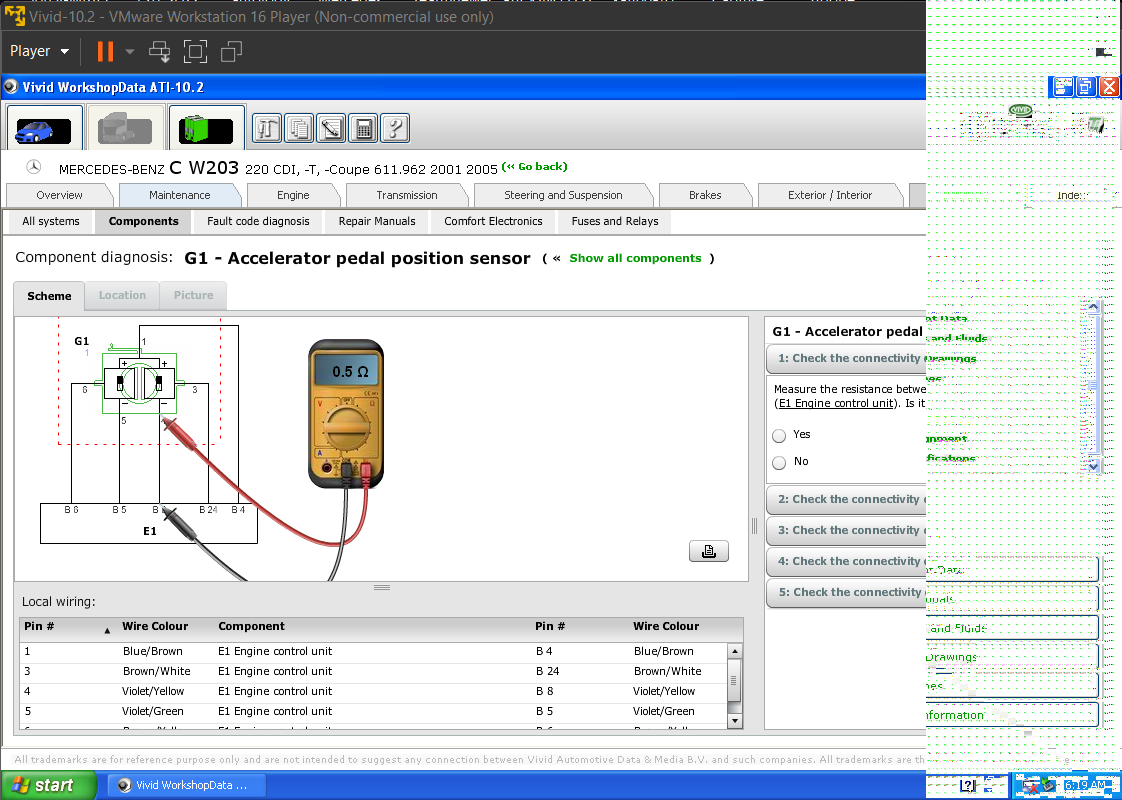Click the multimeter showing 0.5 Ω

(x=346, y=414)
